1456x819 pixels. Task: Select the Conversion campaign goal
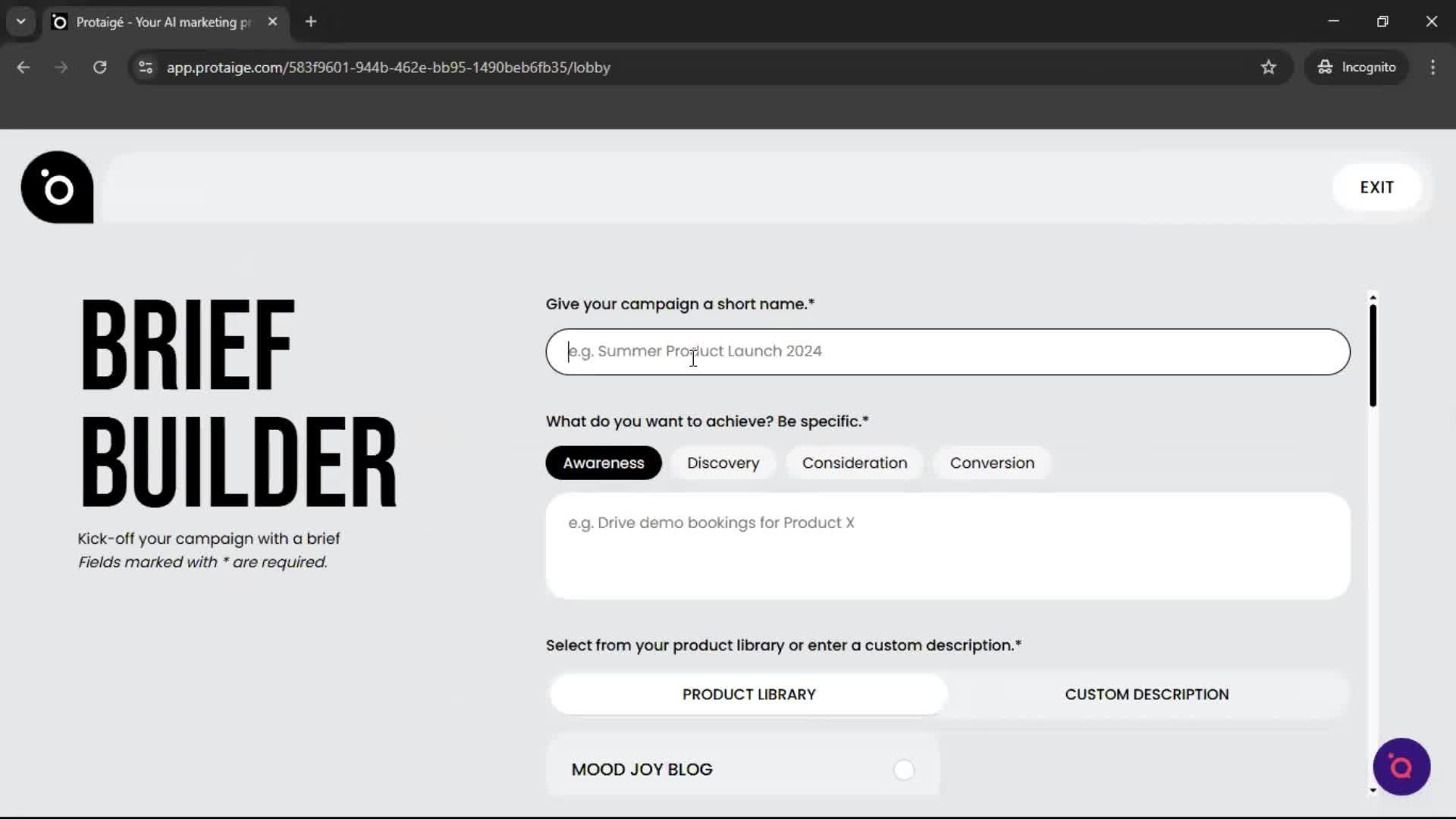point(992,463)
